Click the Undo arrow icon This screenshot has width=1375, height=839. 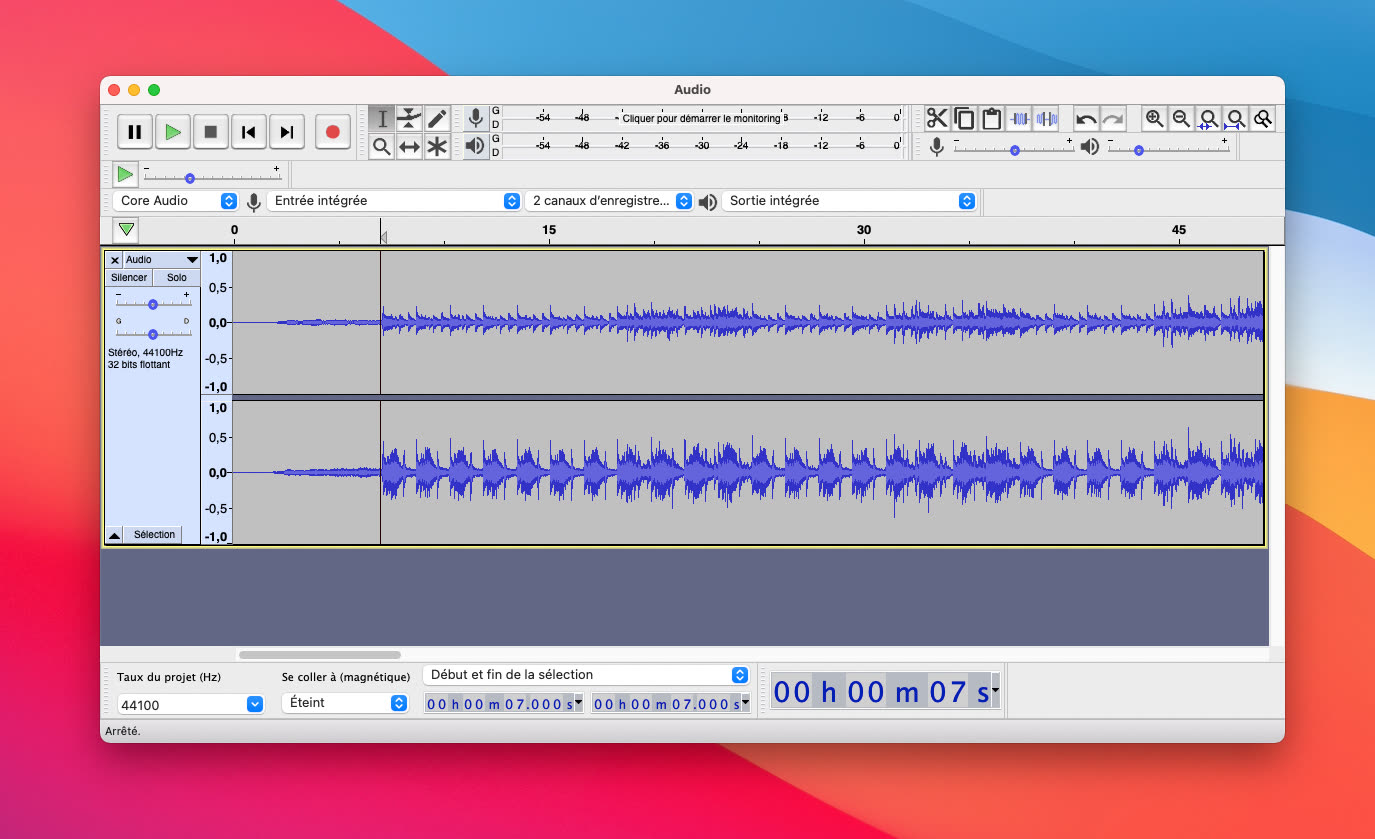1085,117
